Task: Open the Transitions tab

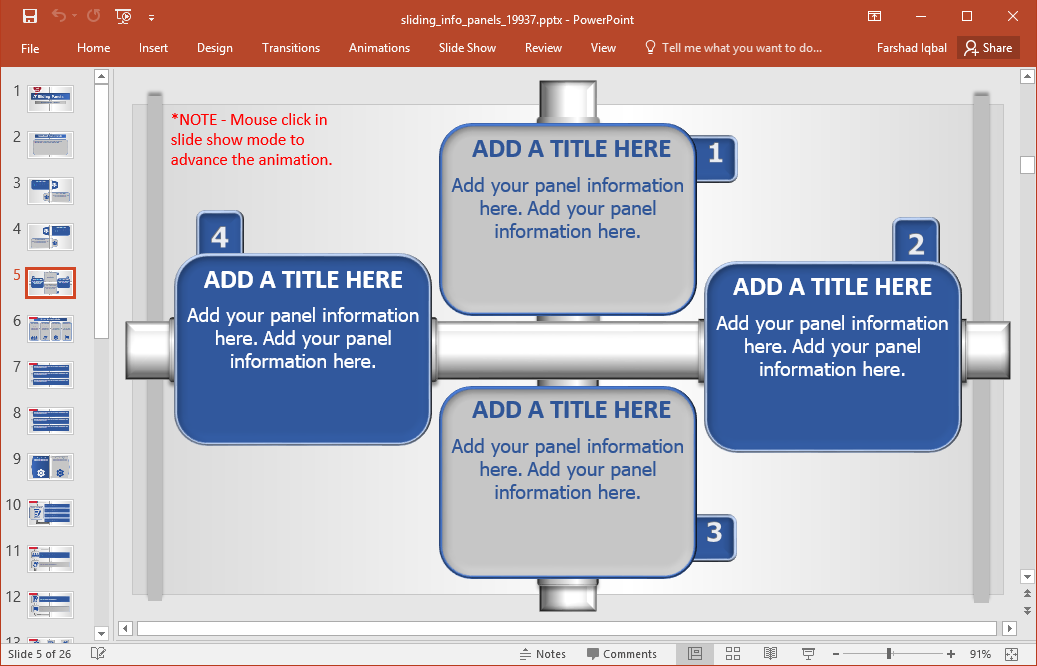Action: [x=291, y=48]
